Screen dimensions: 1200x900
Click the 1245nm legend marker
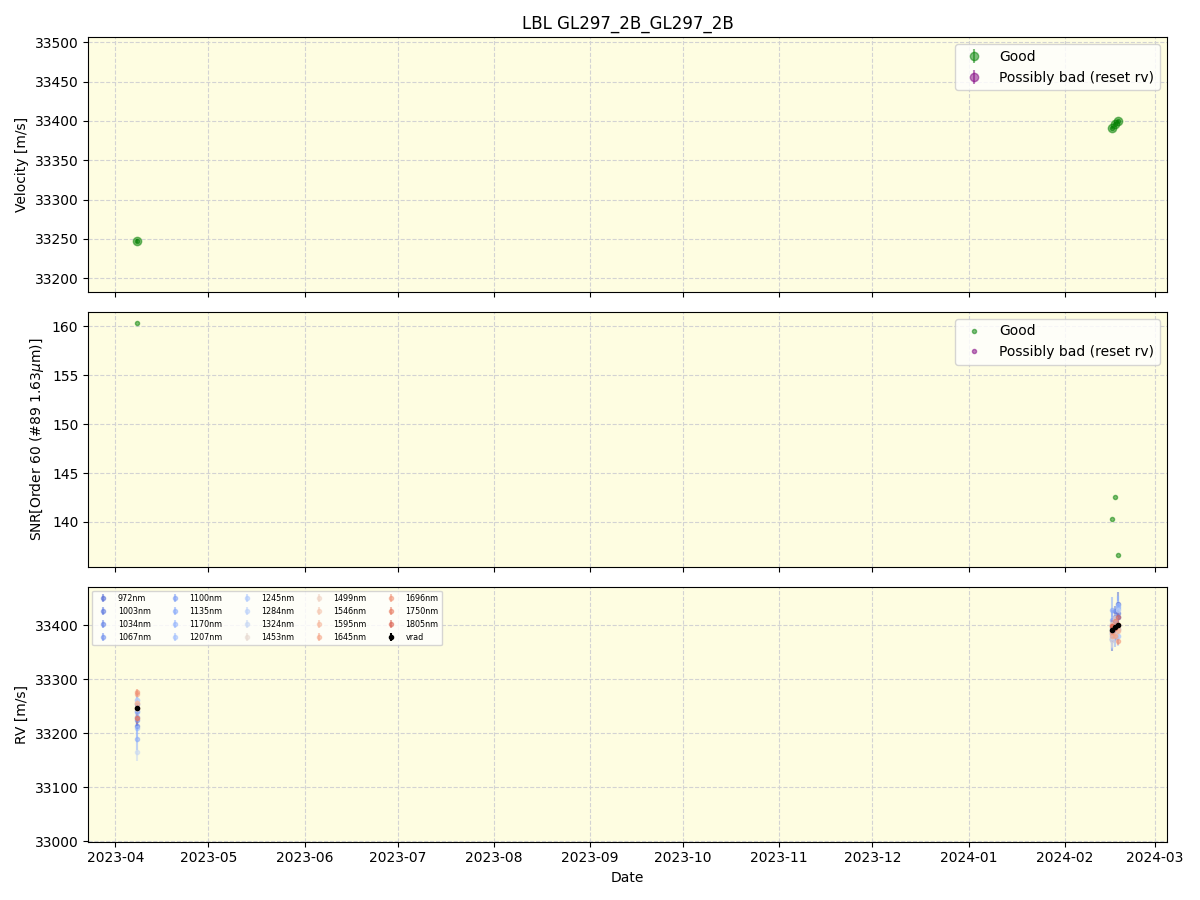[247, 598]
